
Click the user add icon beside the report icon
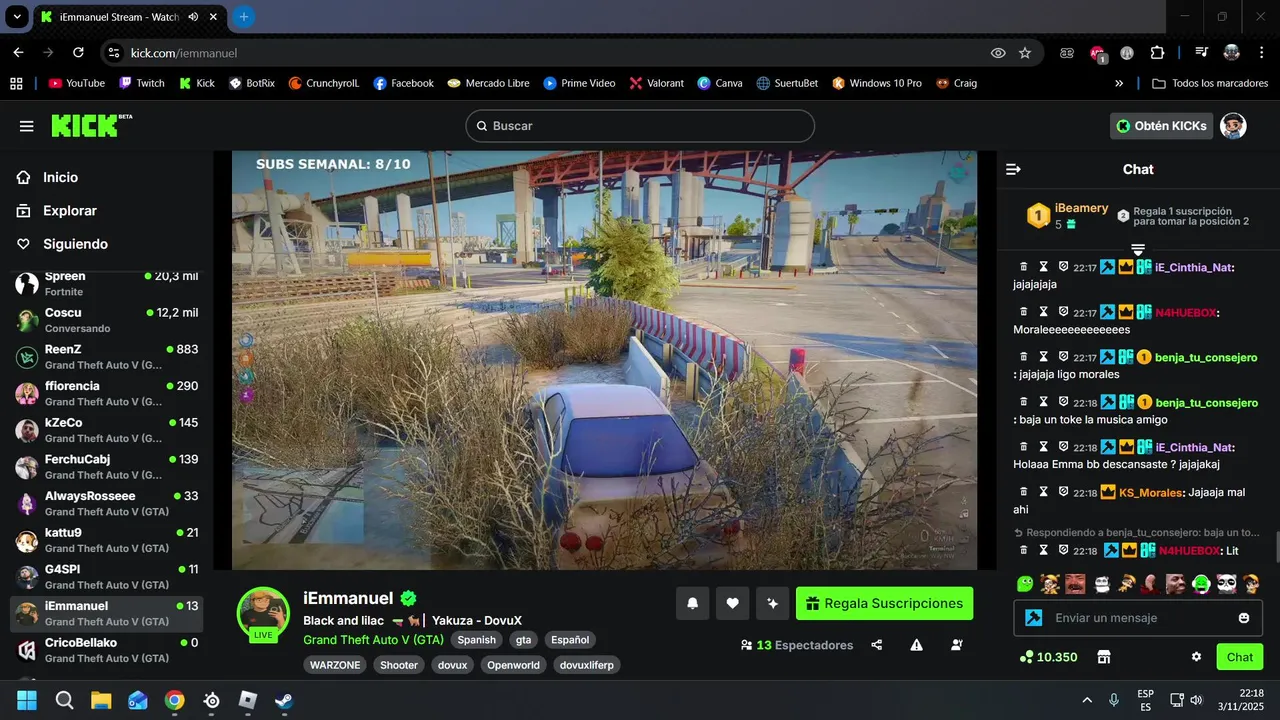pyautogui.click(x=957, y=645)
